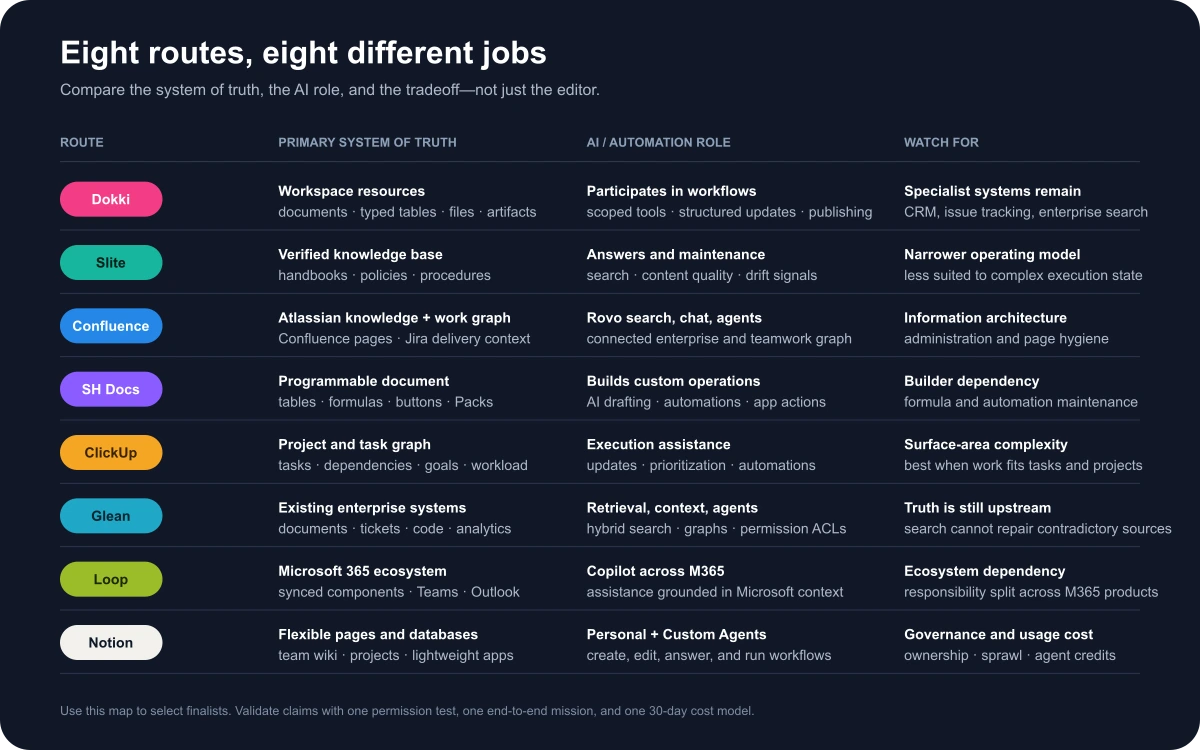1200x750 pixels.
Task: Click the green Loop pill
Action: (x=111, y=579)
